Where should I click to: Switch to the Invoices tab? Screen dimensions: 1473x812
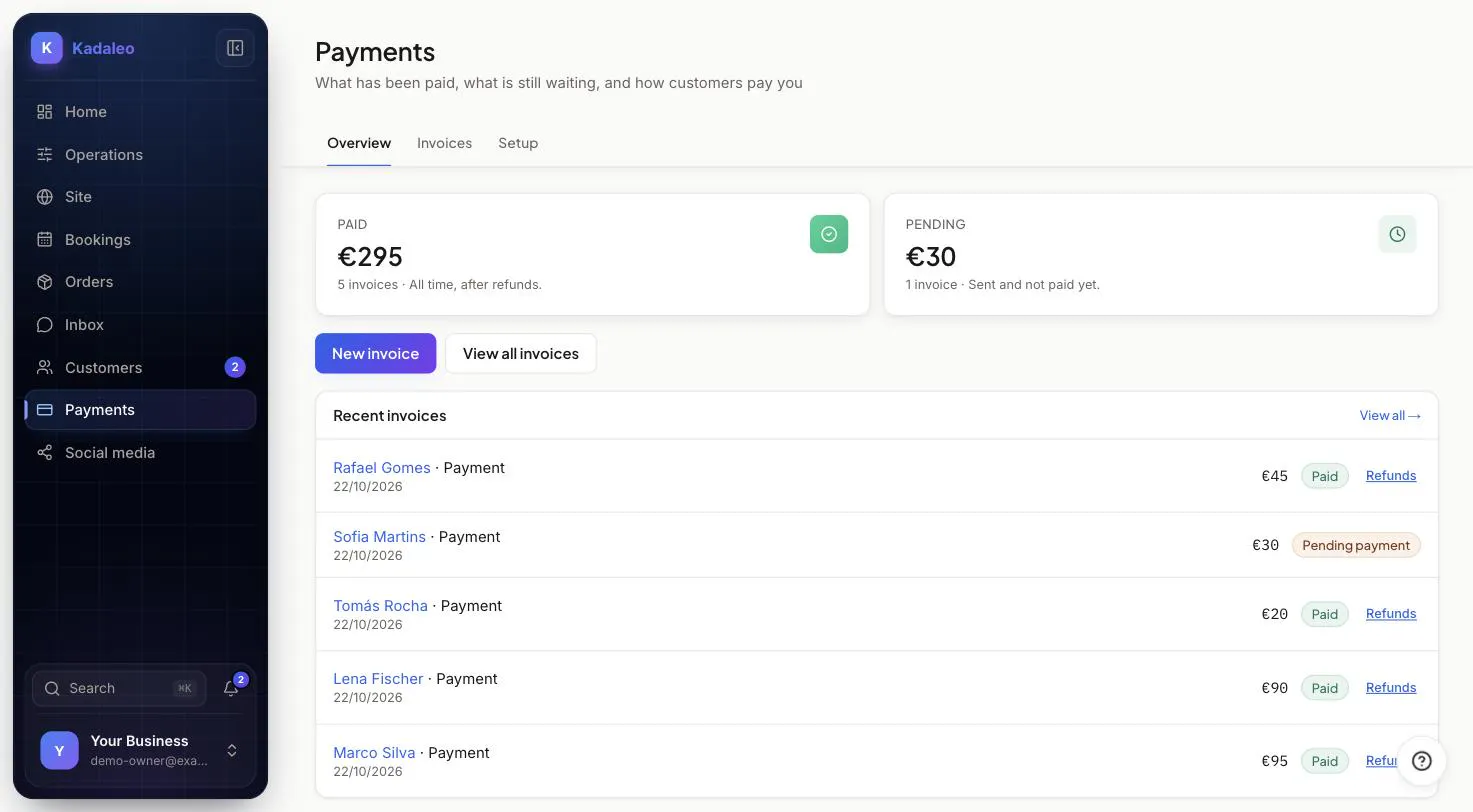click(x=444, y=143)
